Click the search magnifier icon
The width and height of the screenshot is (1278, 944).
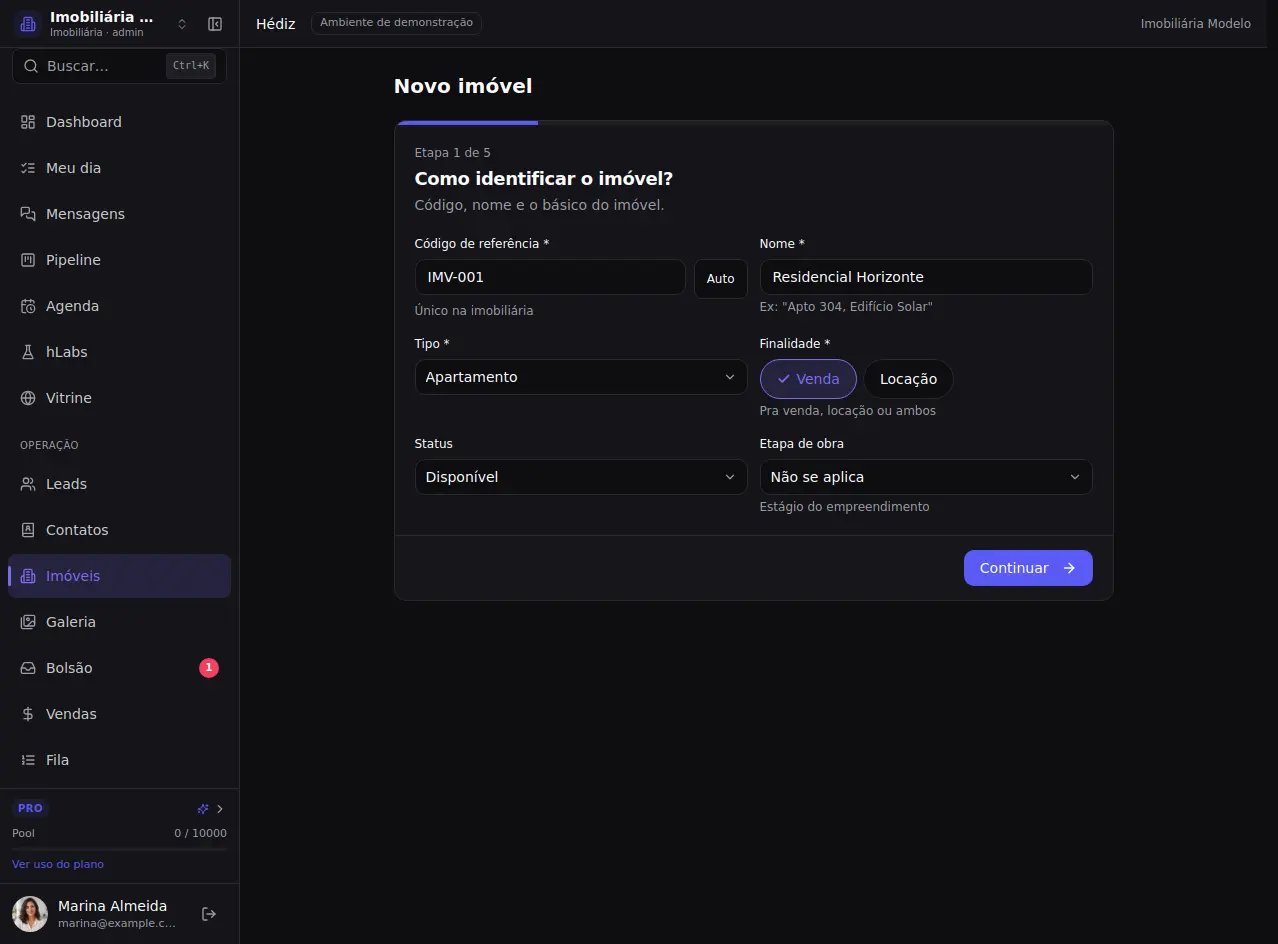pyautogui.click(x=31, y=66)
